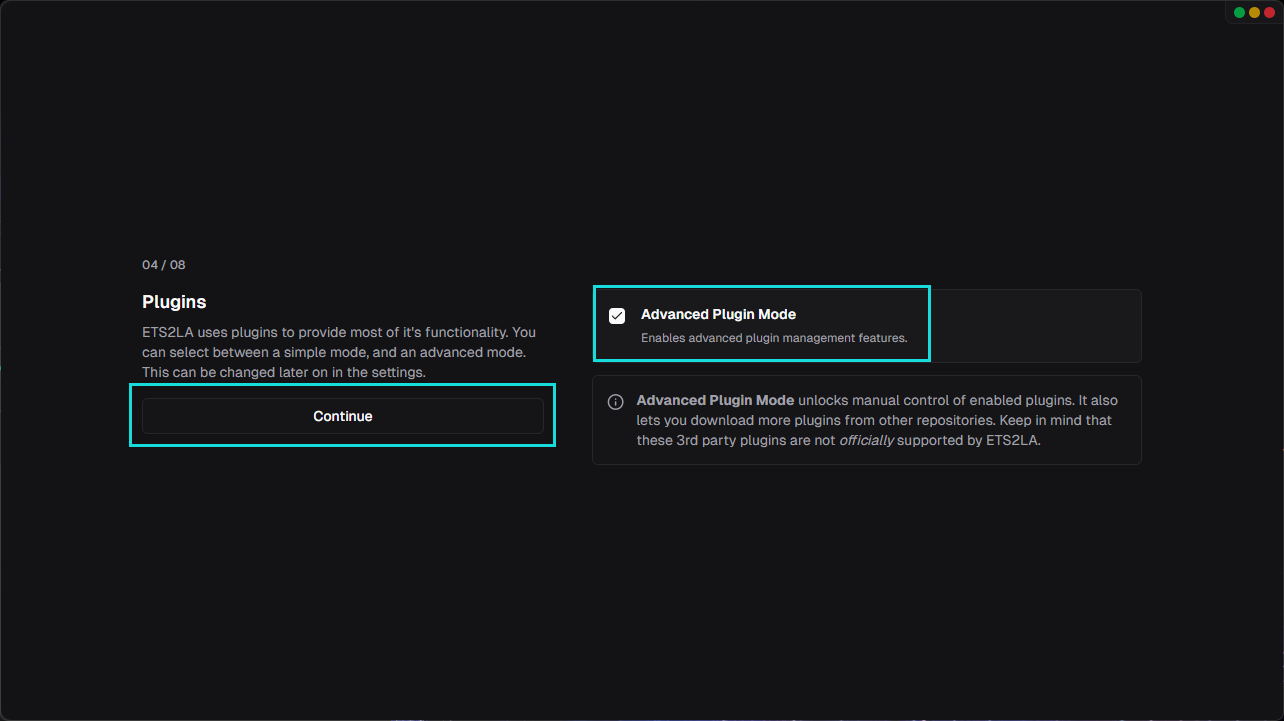Click the Continue button
The width and height of the screenshot is (1284, 721).
[x=343, y=416]
